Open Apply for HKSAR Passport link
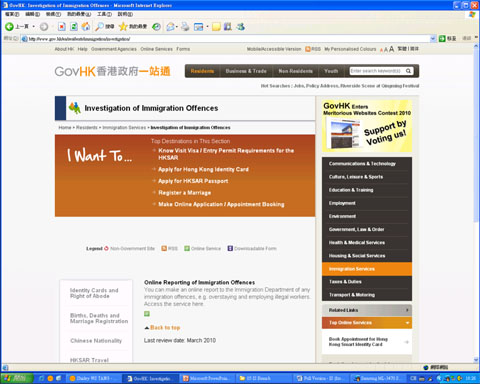Image resolution: width=480 pixels, height=384 pixels. (193, 181)
